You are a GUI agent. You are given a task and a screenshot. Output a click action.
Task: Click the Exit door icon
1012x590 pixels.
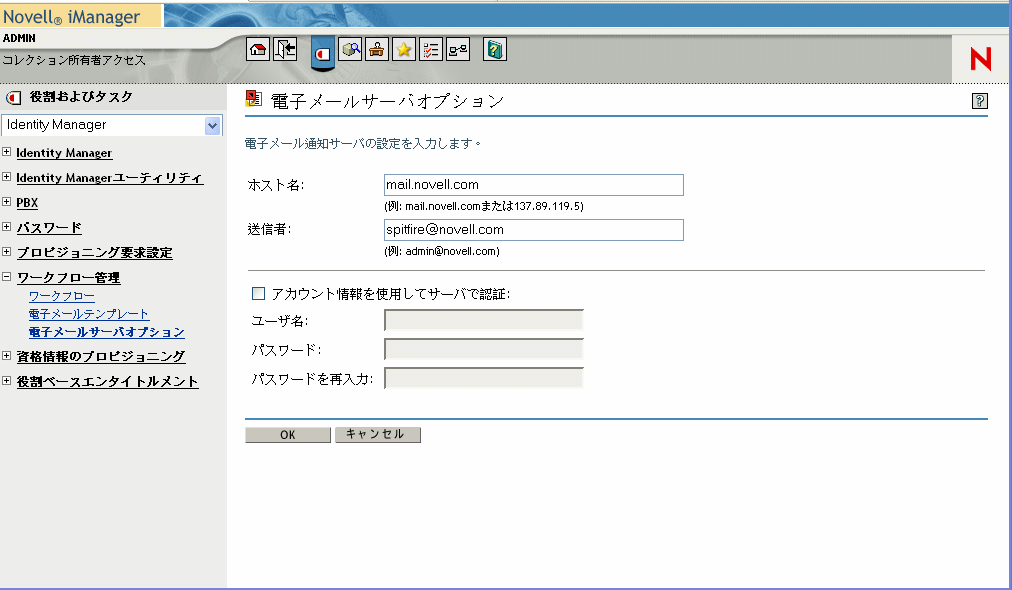pos(285,49)
